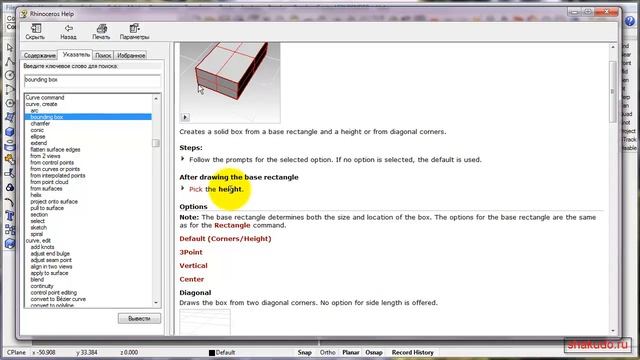Open the 3Point option link
Image resolution: width=640 pixels, height=360 pixels.
[191, 252]
